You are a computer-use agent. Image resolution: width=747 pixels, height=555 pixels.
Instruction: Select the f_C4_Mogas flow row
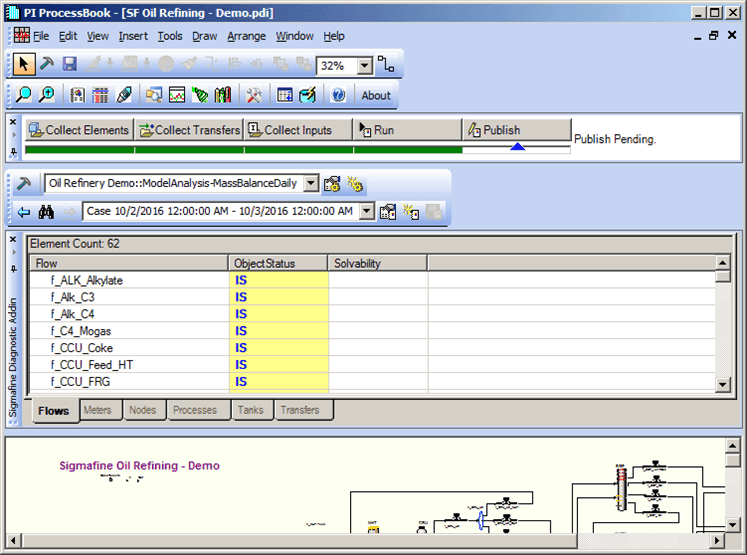(x=373, y=331)
